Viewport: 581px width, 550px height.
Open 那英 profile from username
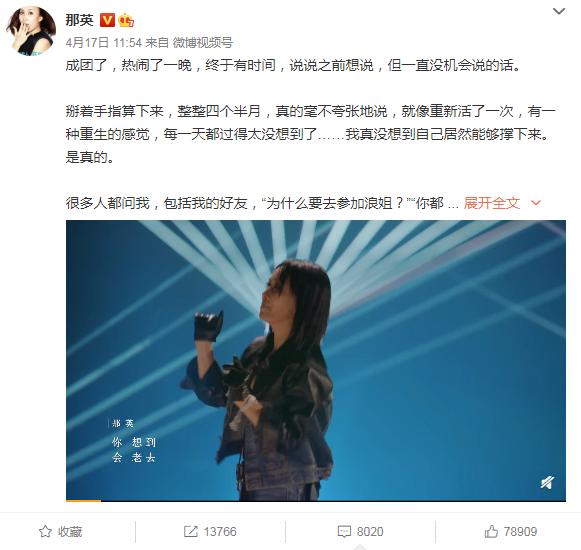[x=79, y=20]
